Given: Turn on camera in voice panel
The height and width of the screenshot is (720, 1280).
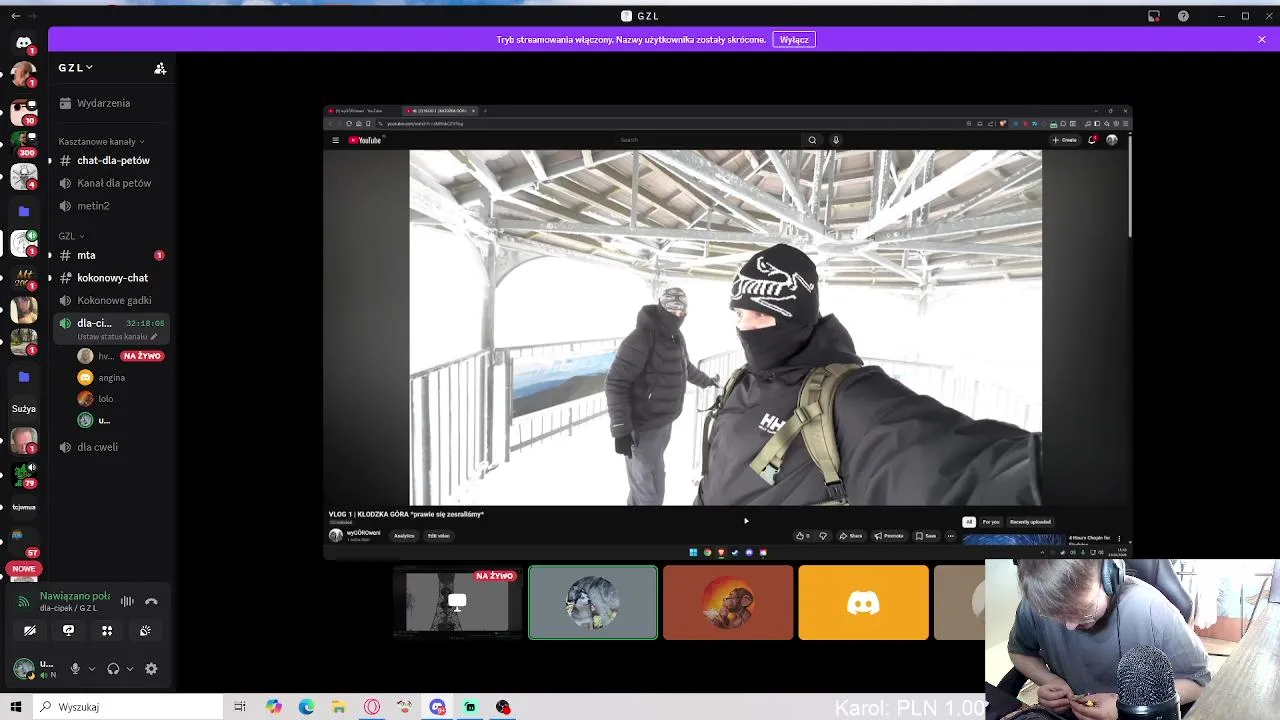Looking at the screenshot, I should tap(30, 630).
